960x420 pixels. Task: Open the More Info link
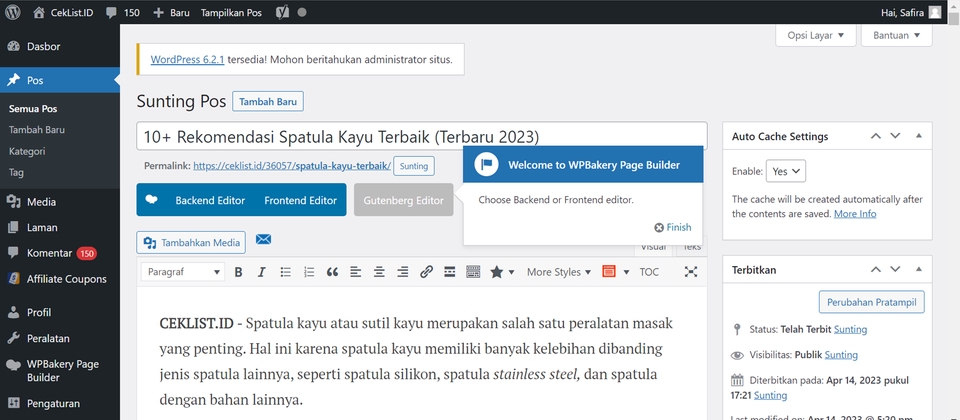coord(855,214)
